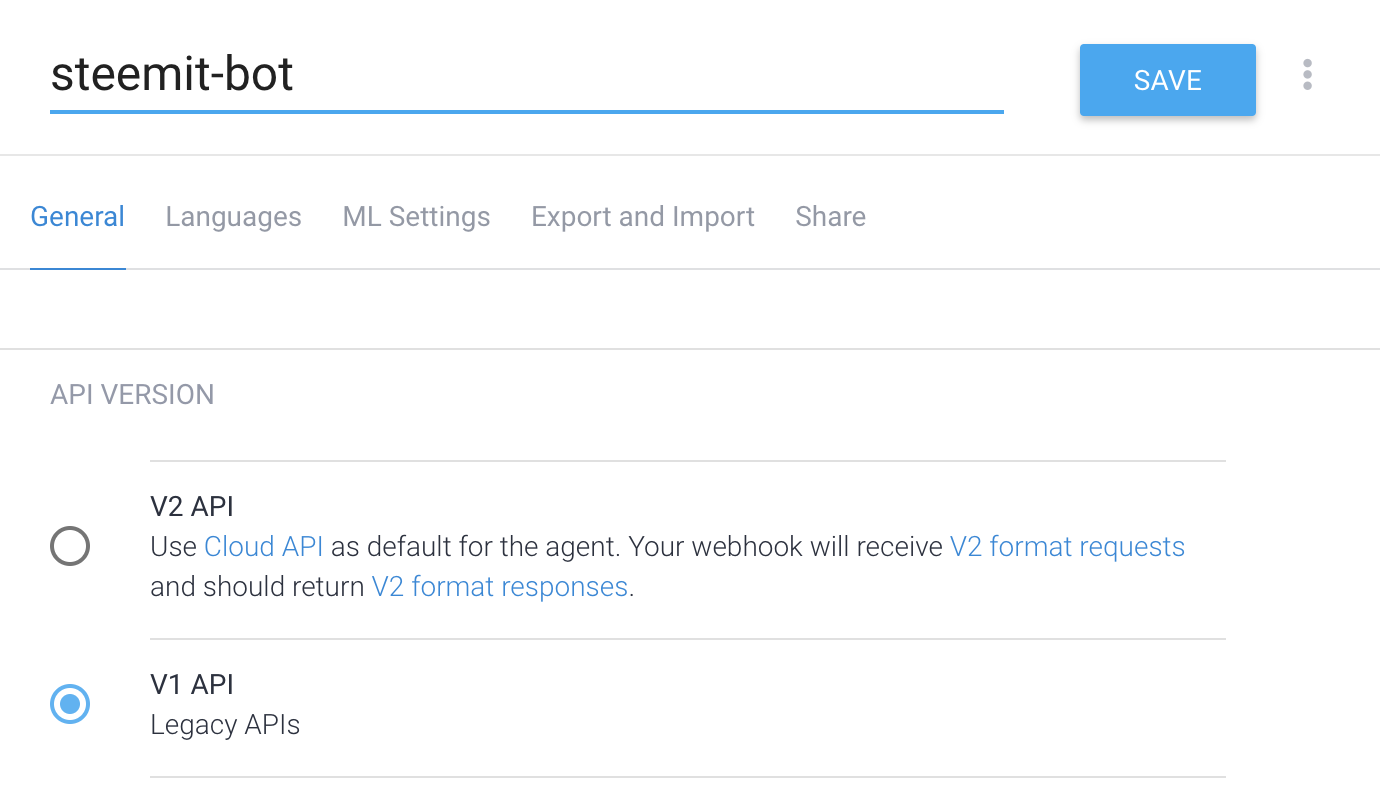Image resolution: width=1380 pixels, height=790 pixels.
Task: Click the V2 API option title
Action: (x=192, y=506)
